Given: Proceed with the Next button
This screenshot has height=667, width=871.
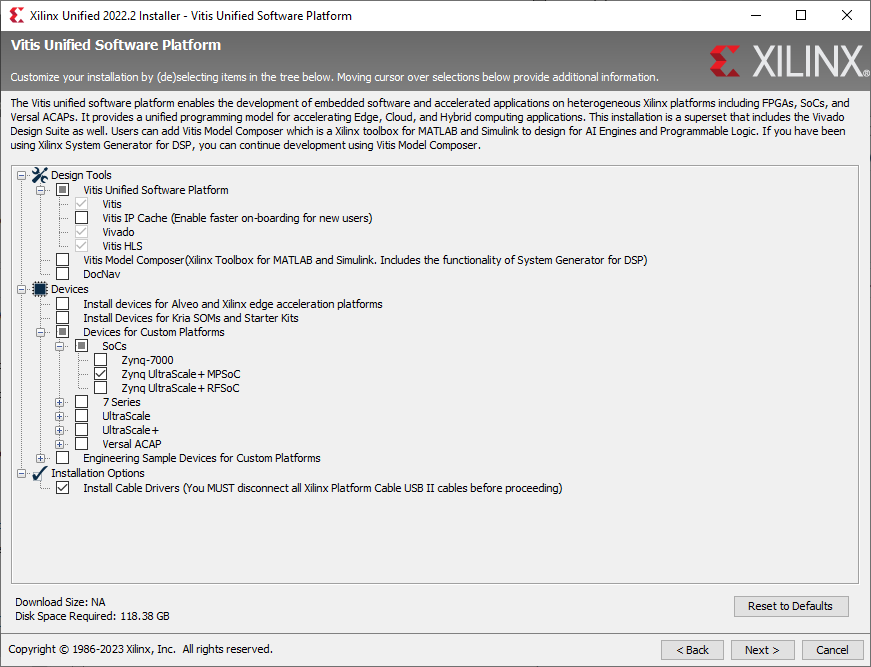Looking at the screenshot, I should pos(761,650).
